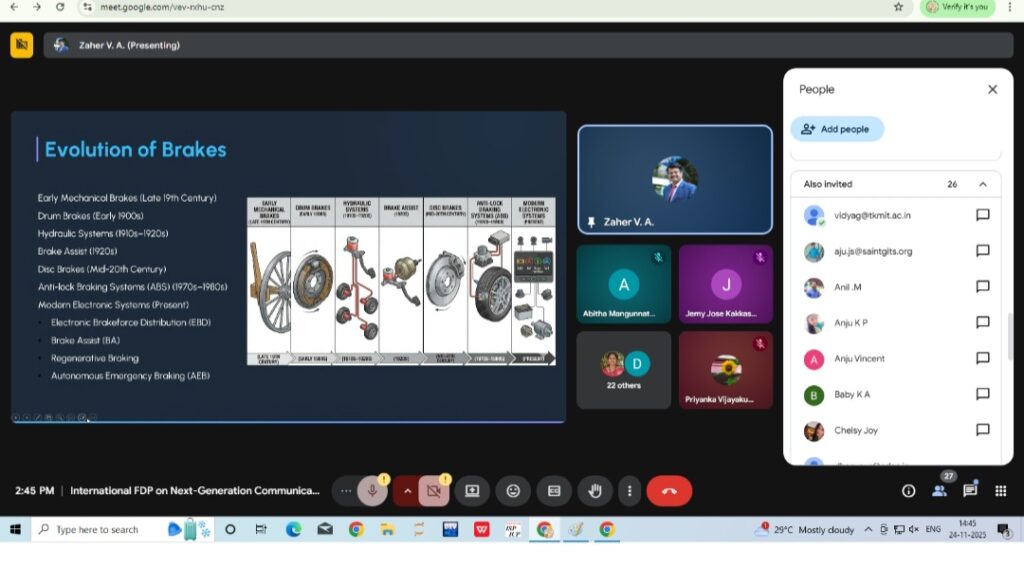Click the Add people button
This screenshot has height=567, width=1024.
coord(837,129)
